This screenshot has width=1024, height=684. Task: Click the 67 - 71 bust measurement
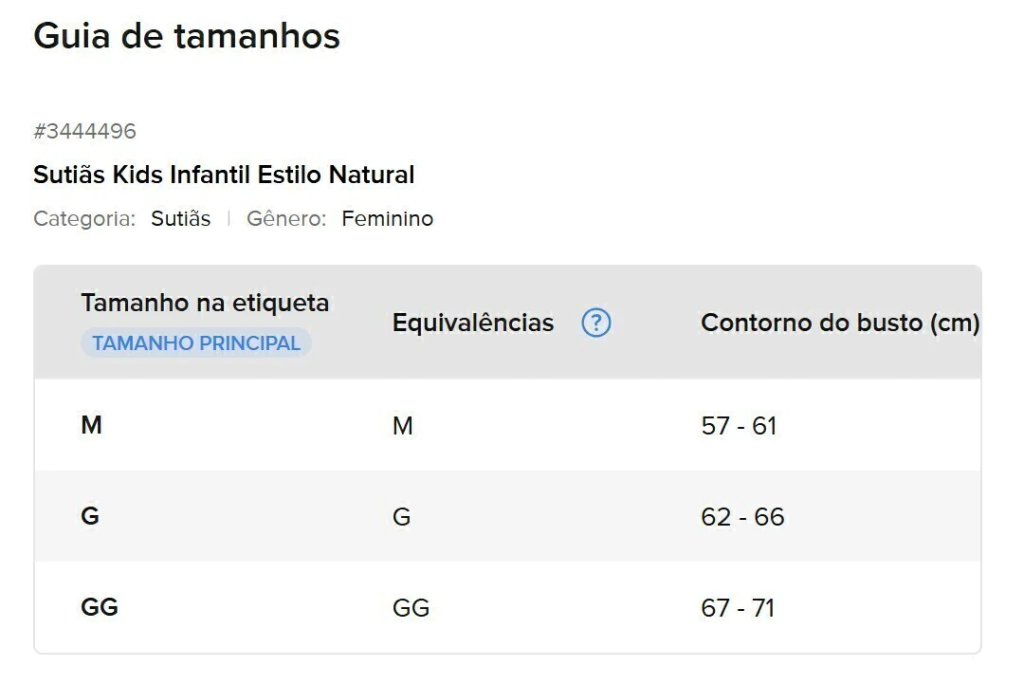click(x=737, y=608)
